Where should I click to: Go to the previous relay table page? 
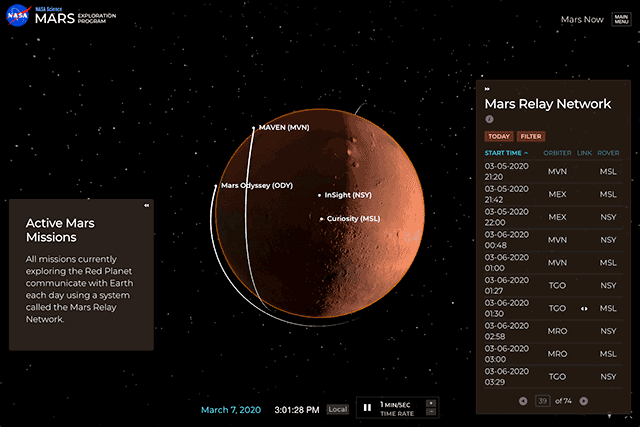tap(522, 401)
